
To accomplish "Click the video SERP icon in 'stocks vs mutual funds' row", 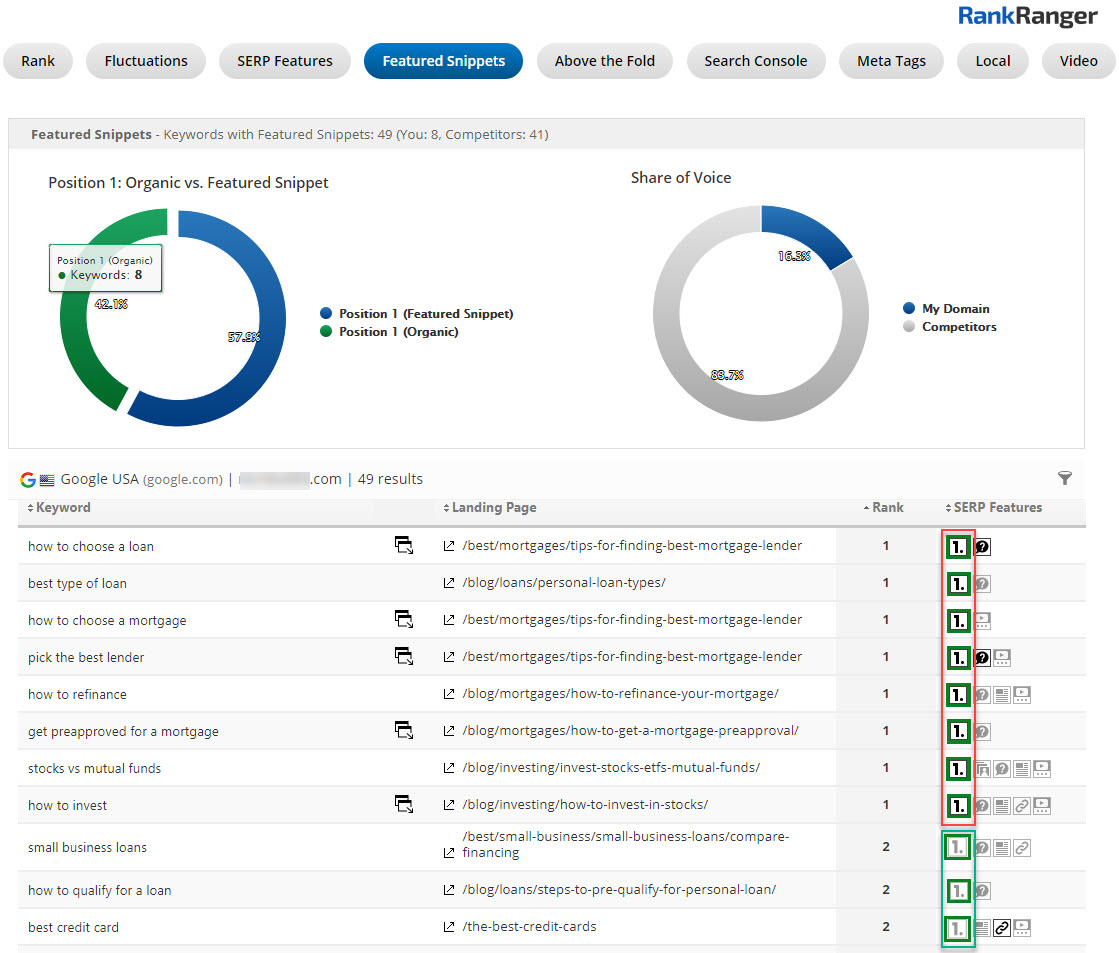I will (x=1042, y=769).
